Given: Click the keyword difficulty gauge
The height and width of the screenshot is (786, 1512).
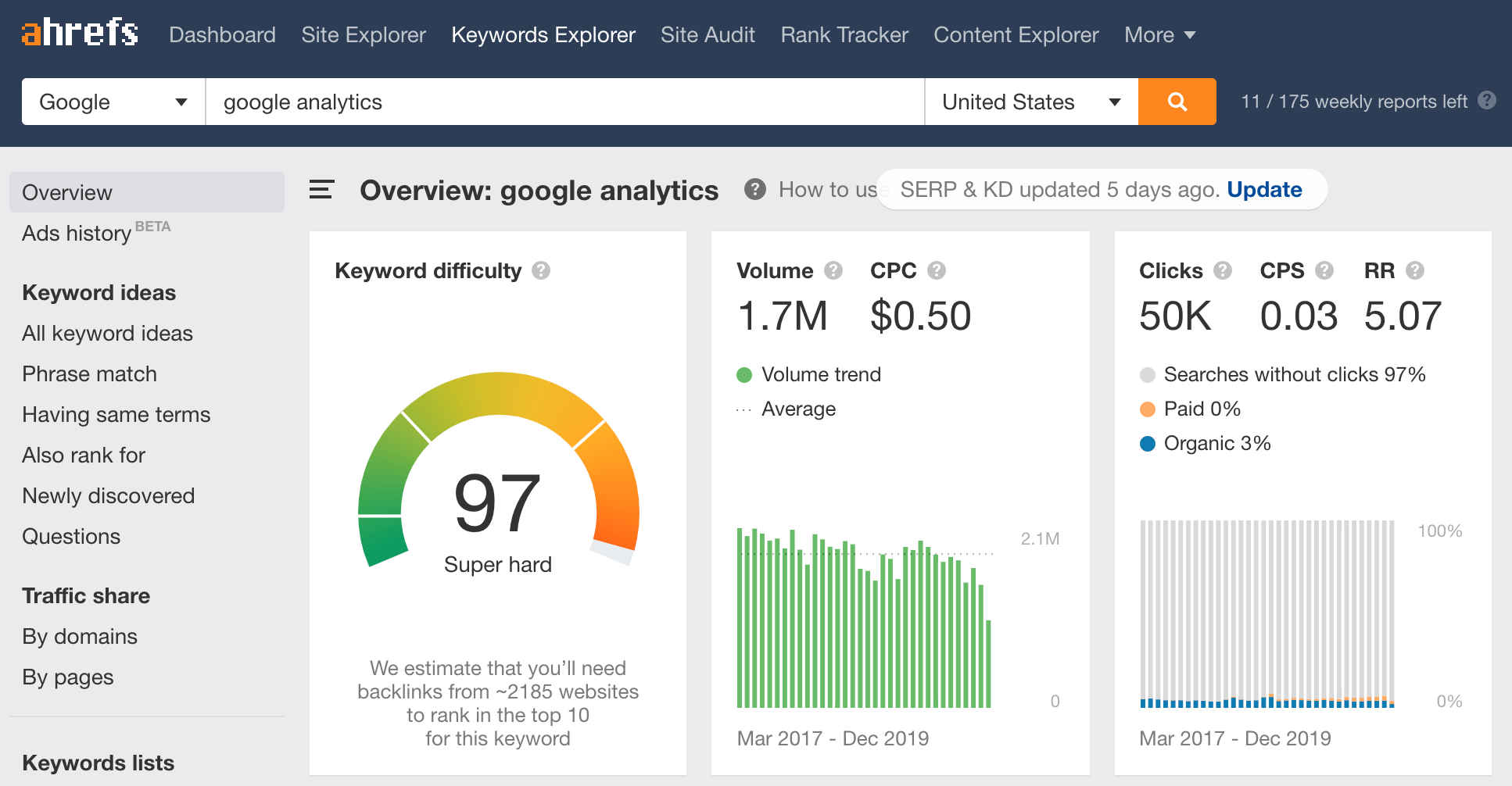Looking at the screenshot, I should tap(498, 469).
